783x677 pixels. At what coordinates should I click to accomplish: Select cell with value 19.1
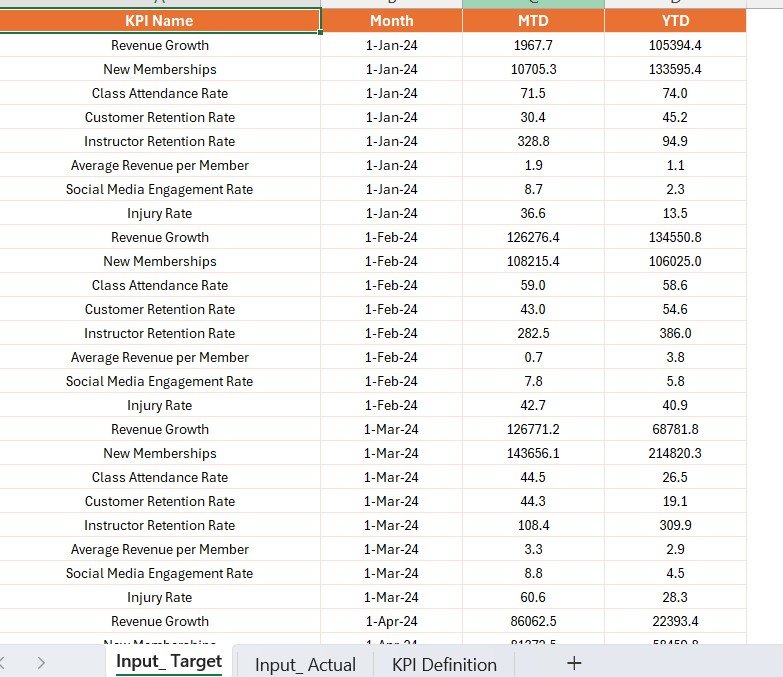[x=675, y=500]
